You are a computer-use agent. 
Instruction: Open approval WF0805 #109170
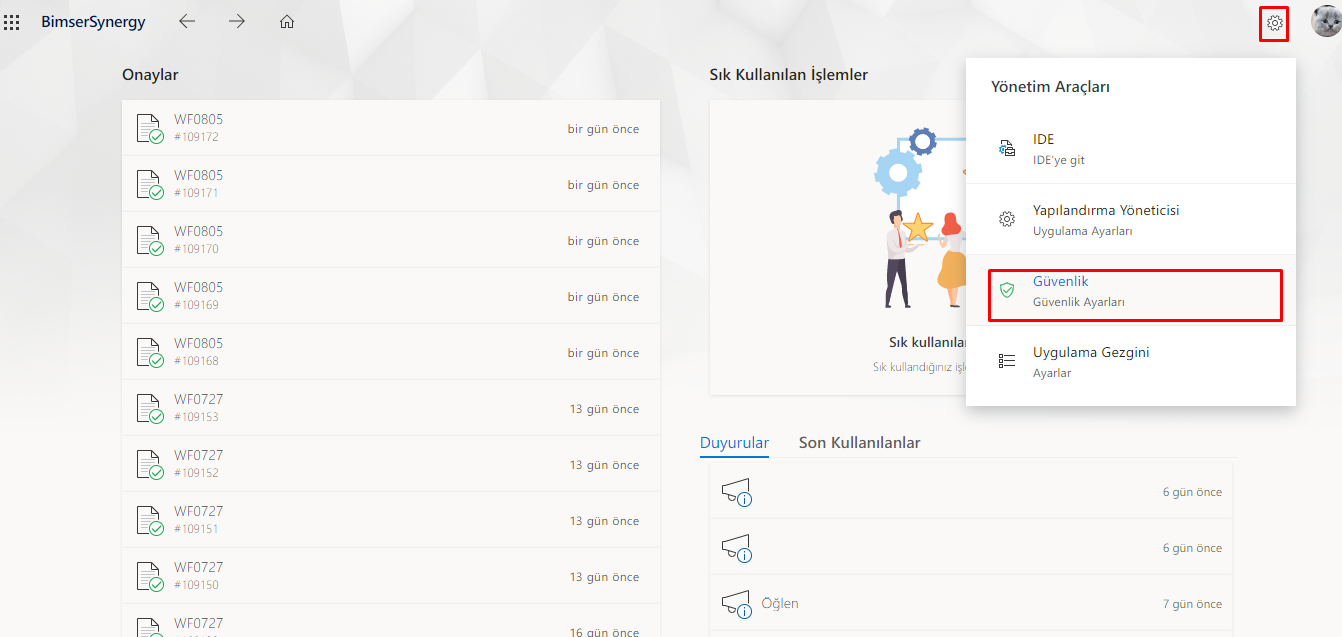click(x=391, y=240)
